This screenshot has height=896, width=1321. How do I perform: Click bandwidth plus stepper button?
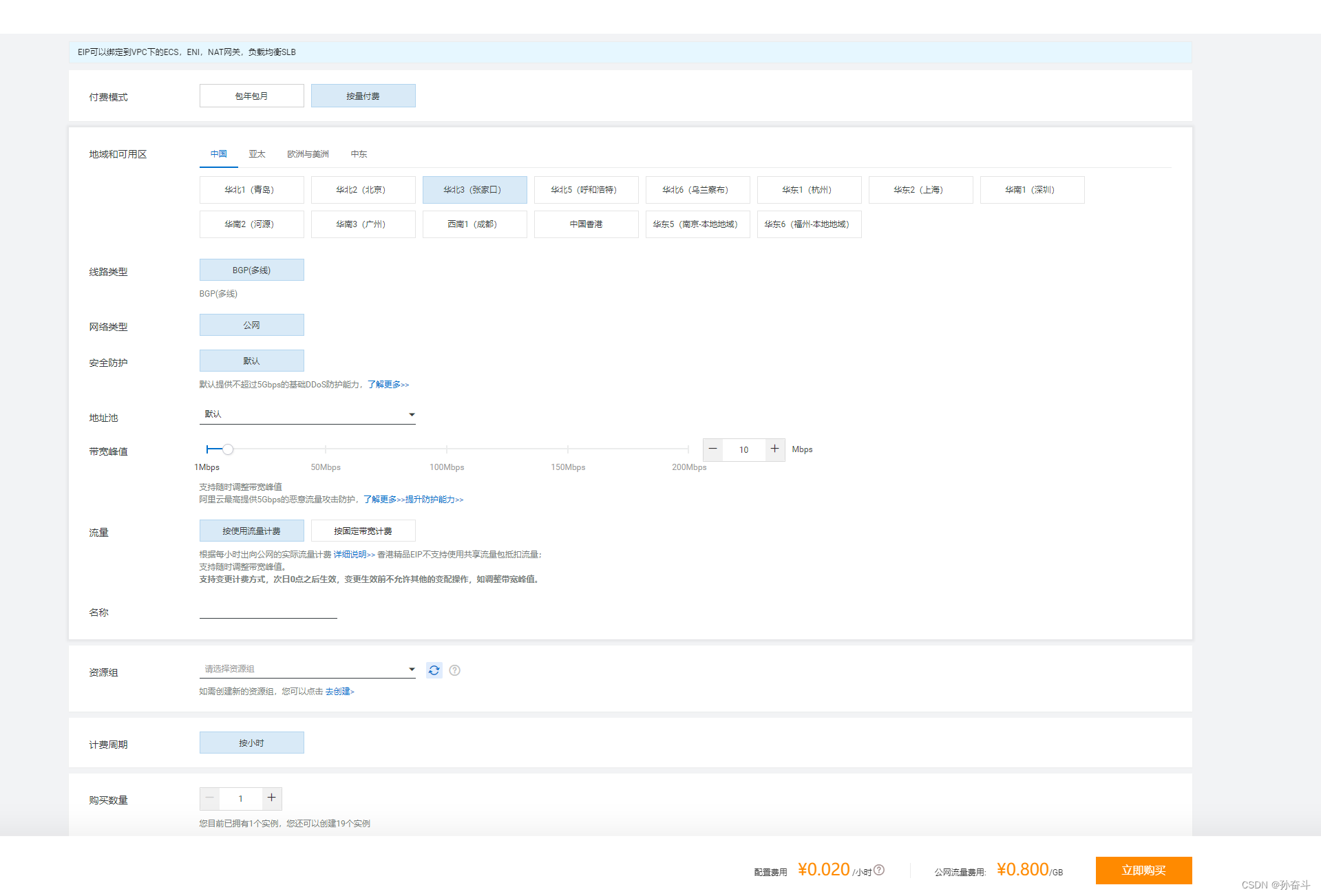tap(774, 449)
